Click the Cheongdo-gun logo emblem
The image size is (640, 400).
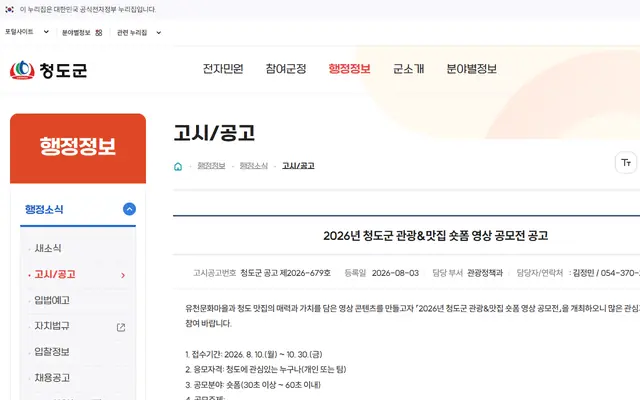[x=22, y=70]
